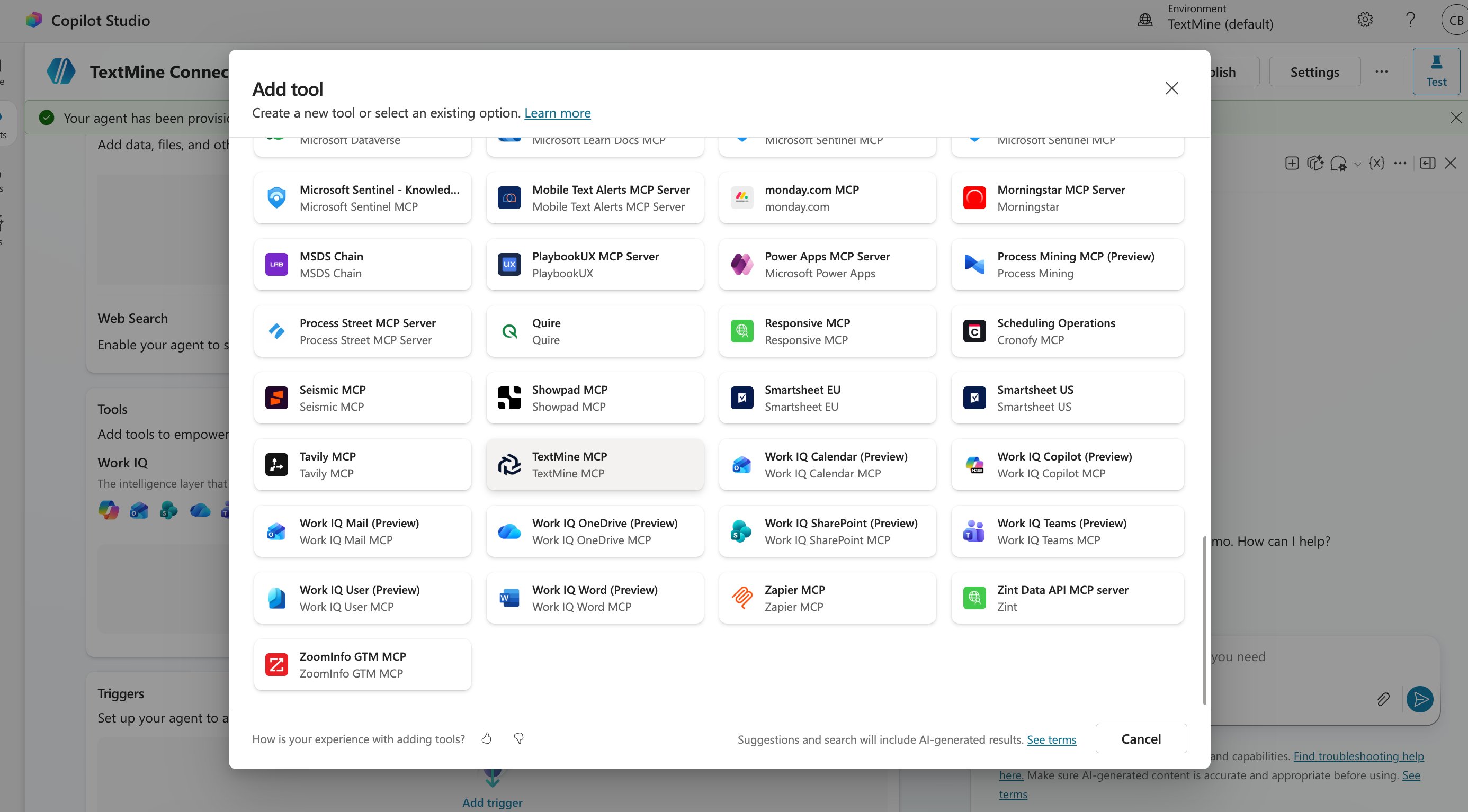Select the Responsive MCP card
This screenshot has width=1468, height=812.
click(x=827, y=331)
